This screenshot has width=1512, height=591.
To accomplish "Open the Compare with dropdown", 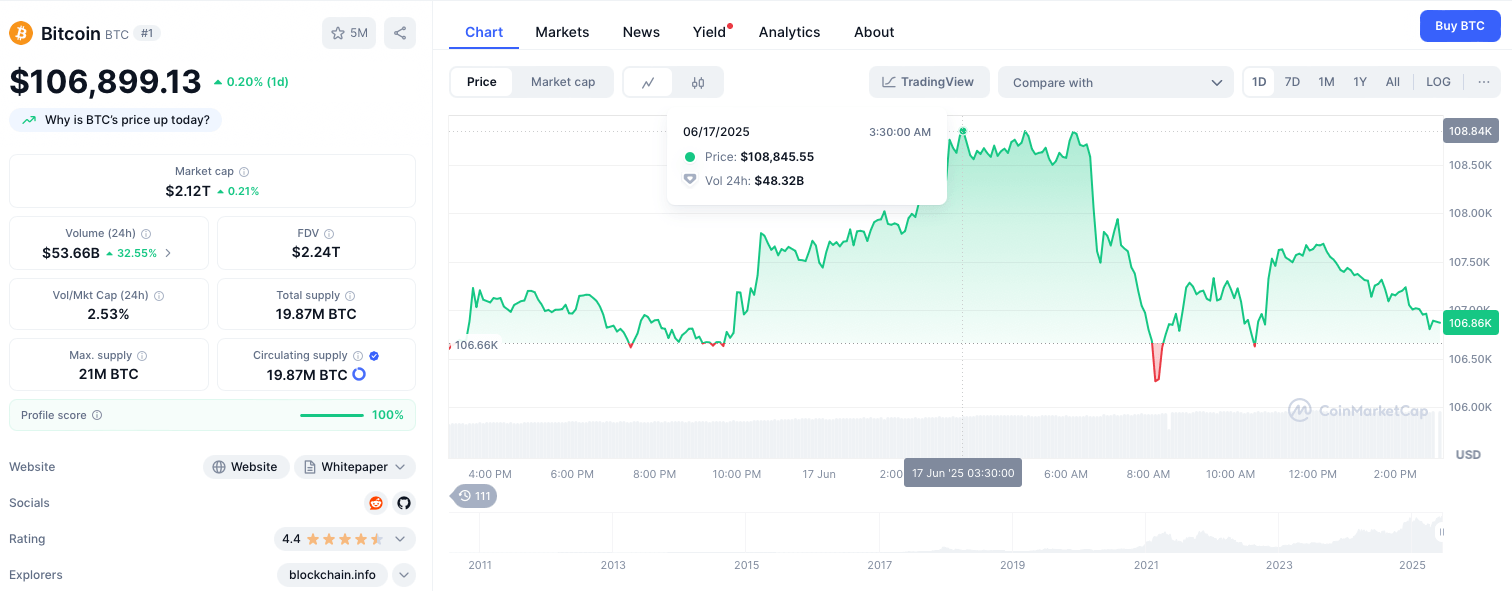I will 1116,82.
